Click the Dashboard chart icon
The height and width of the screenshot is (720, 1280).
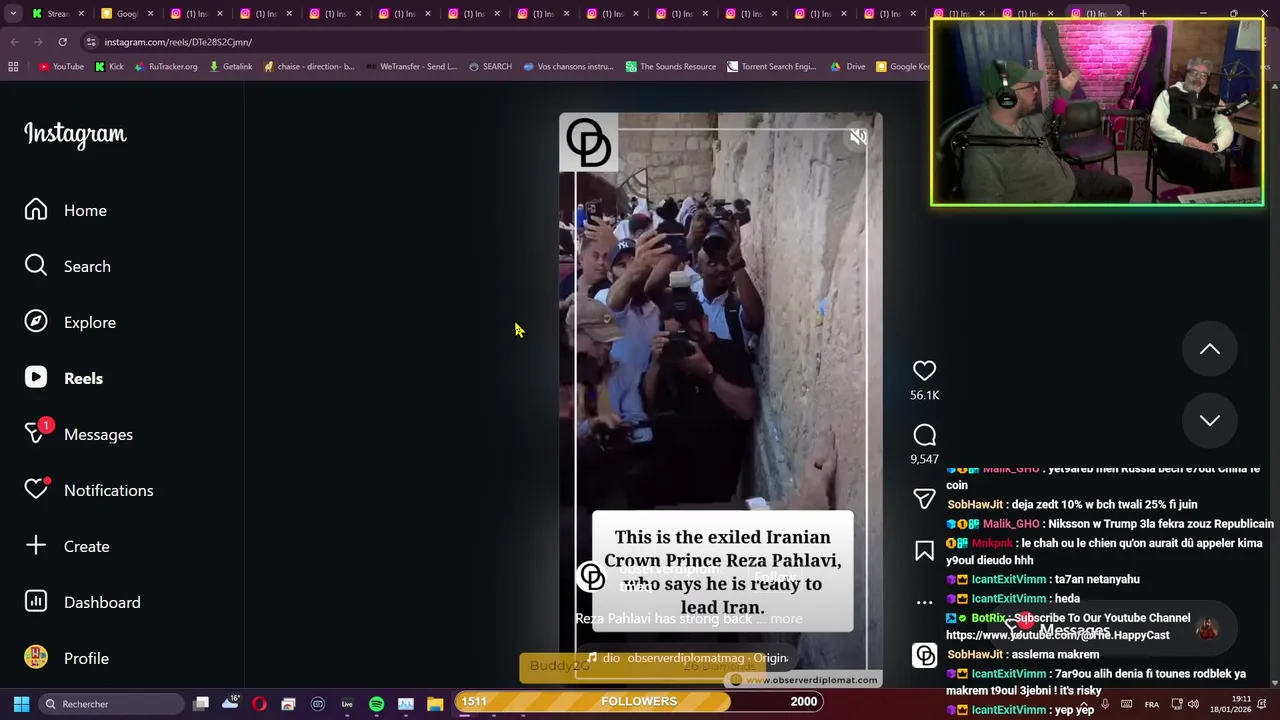click(36, 601)
